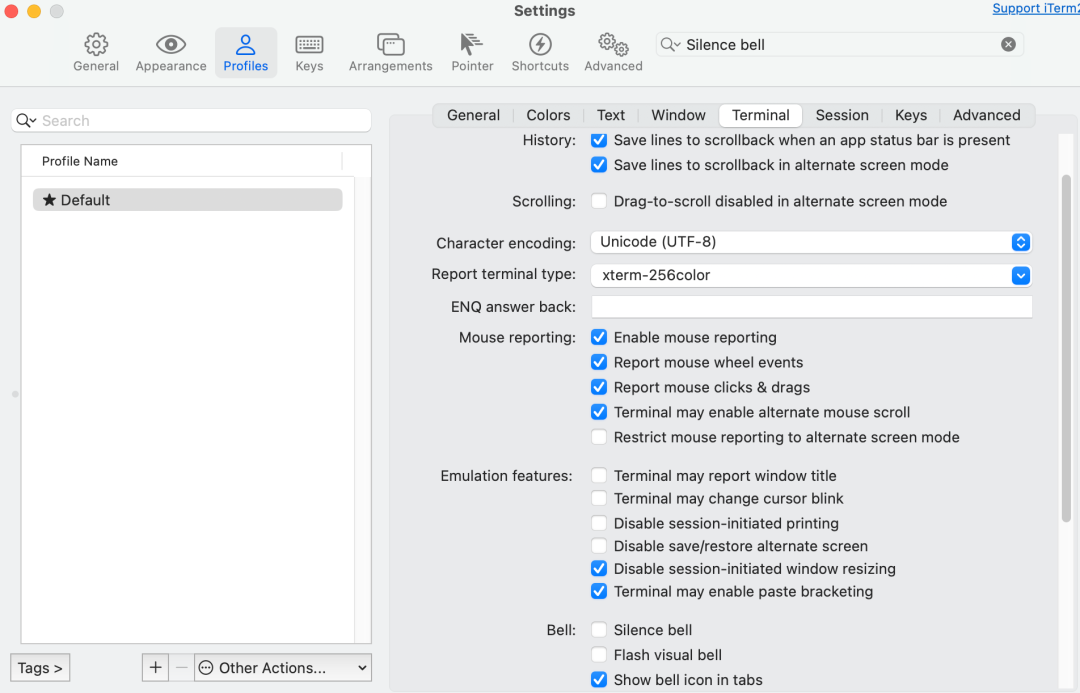
Task: Open the Other Actions menu
Action: 283,667
